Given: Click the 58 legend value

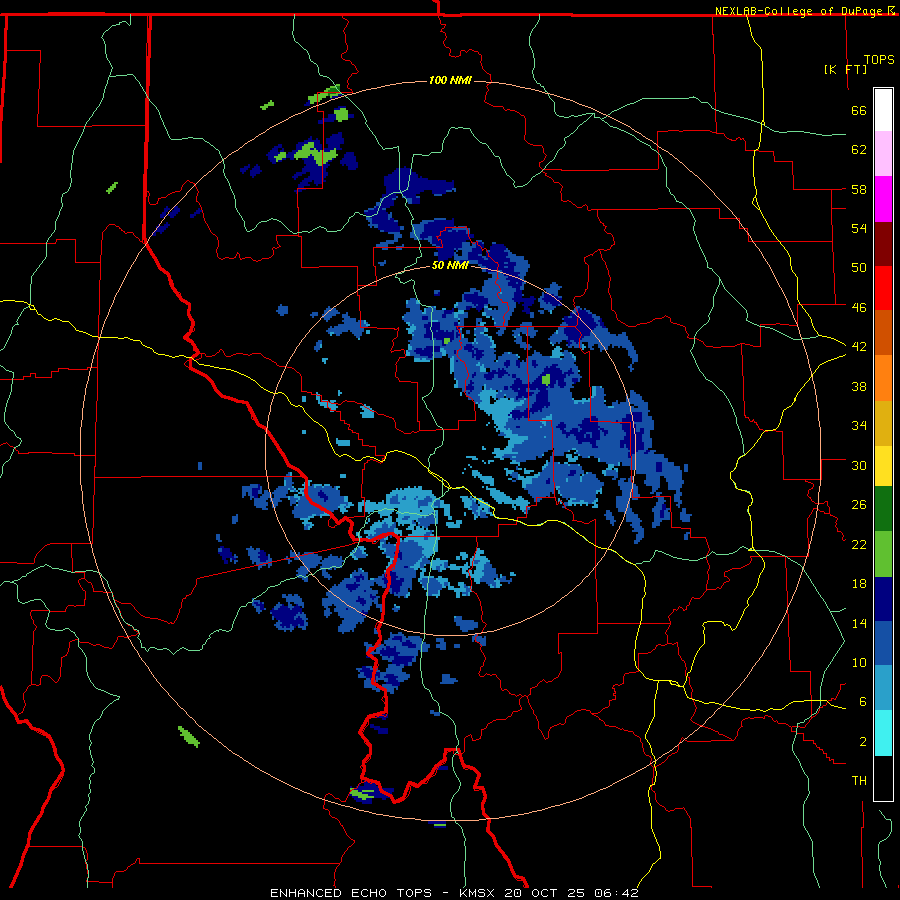Looking at the screenshot, I should click(x=859, y=189).
